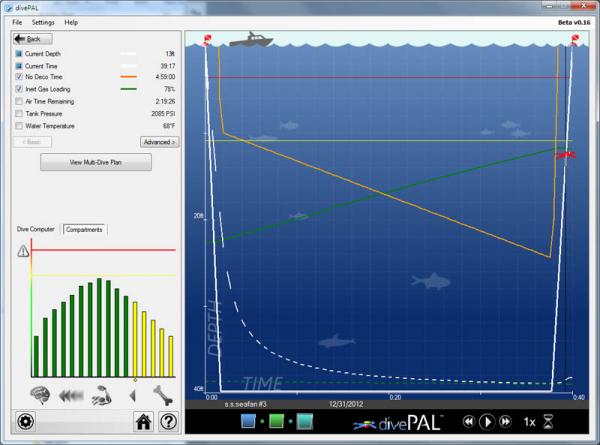Open the File menu
Viewport: 600px width, 445px height.
click(17, 22)
